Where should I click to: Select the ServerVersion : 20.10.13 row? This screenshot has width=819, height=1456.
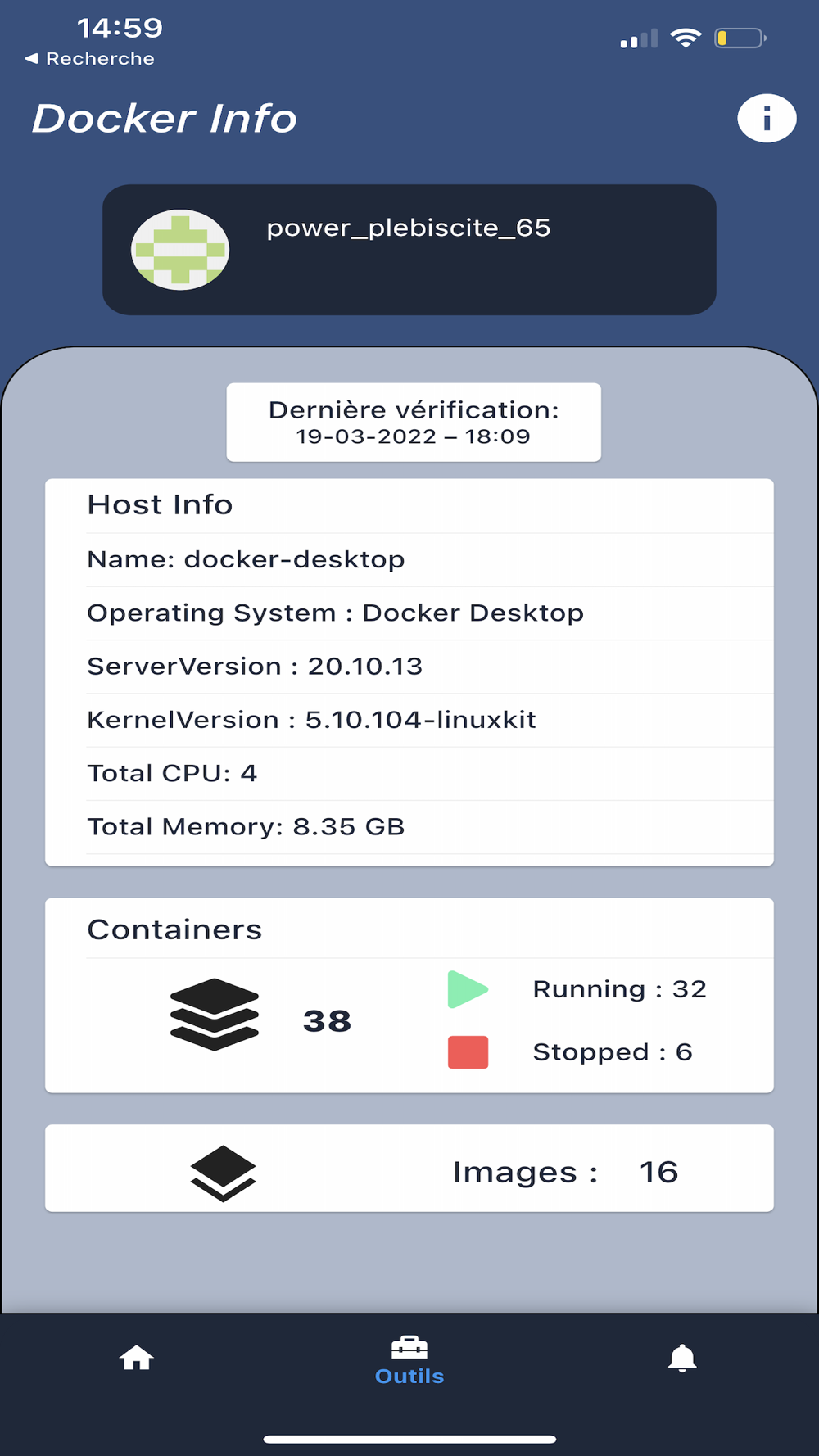(430, 667)
